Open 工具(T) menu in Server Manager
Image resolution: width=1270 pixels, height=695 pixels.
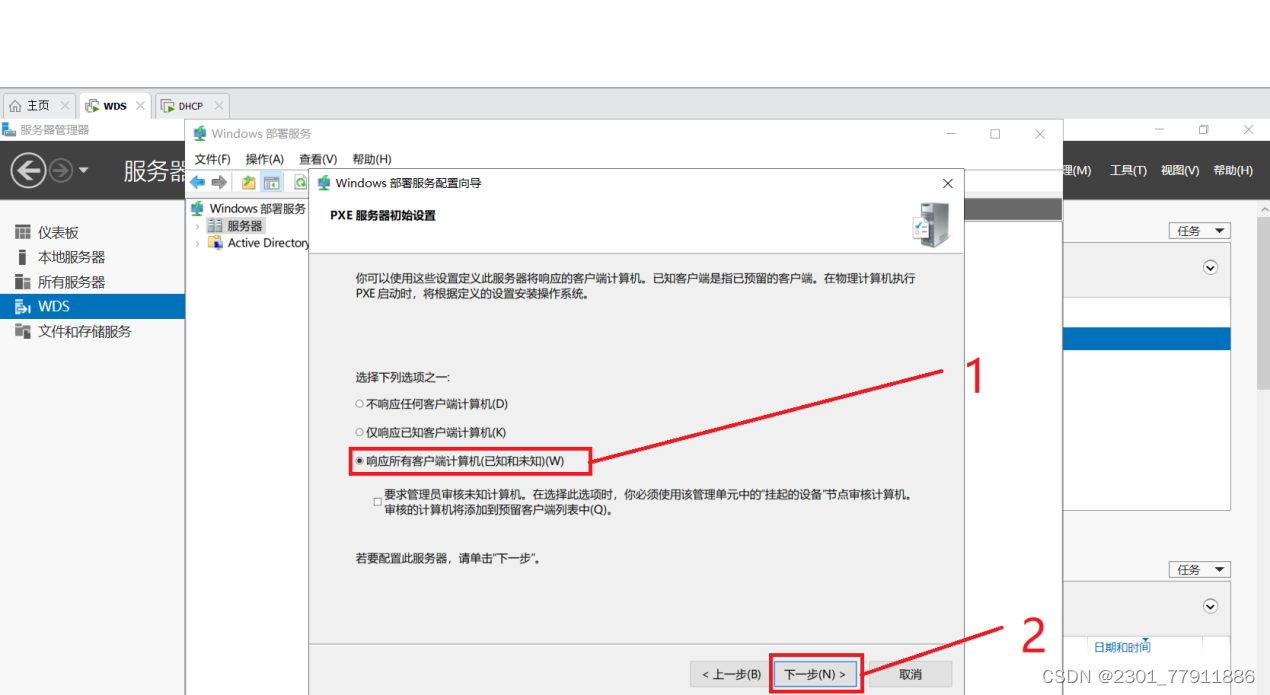(1128, 170)
